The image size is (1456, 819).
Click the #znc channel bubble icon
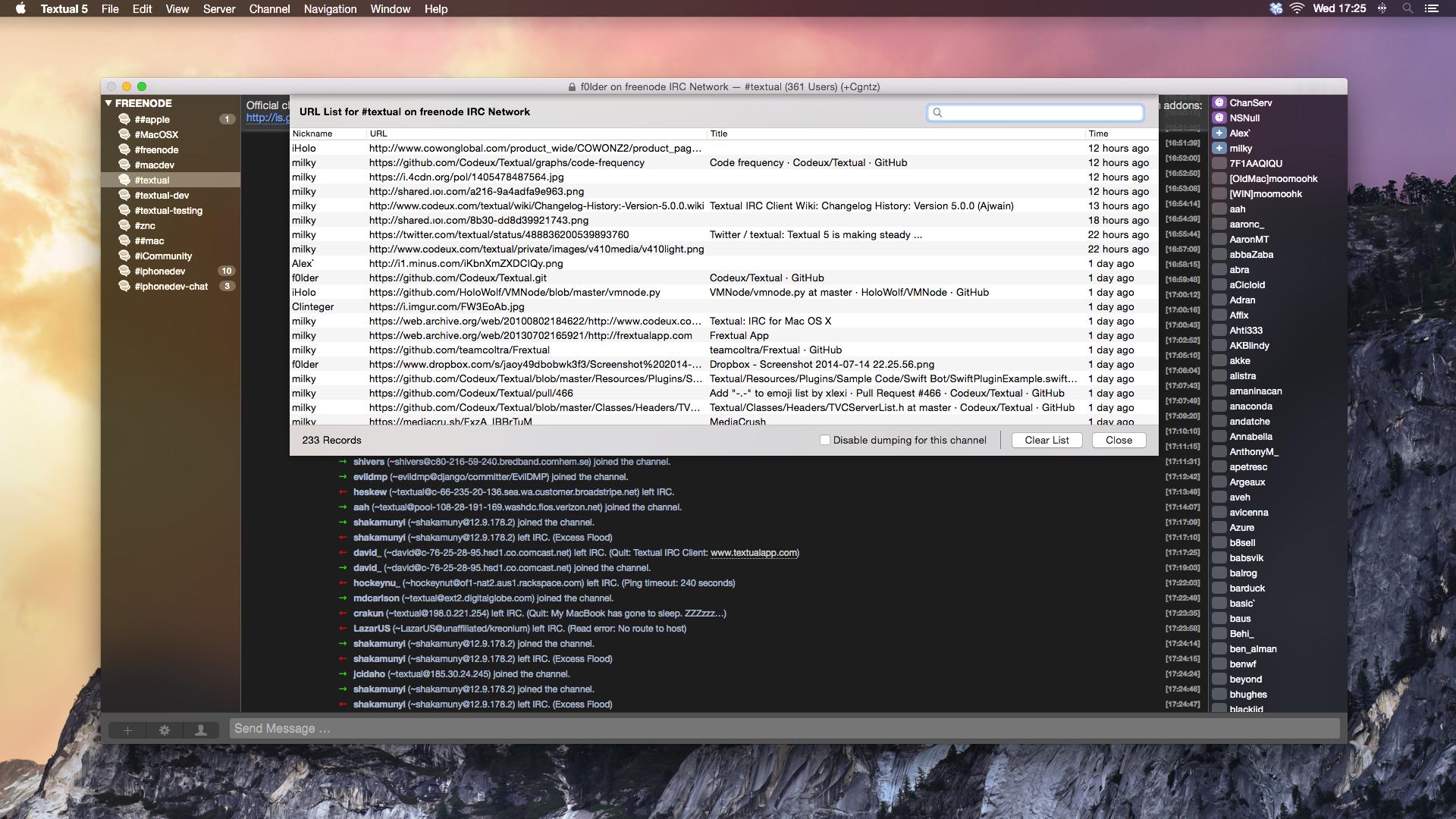[124, 225]
